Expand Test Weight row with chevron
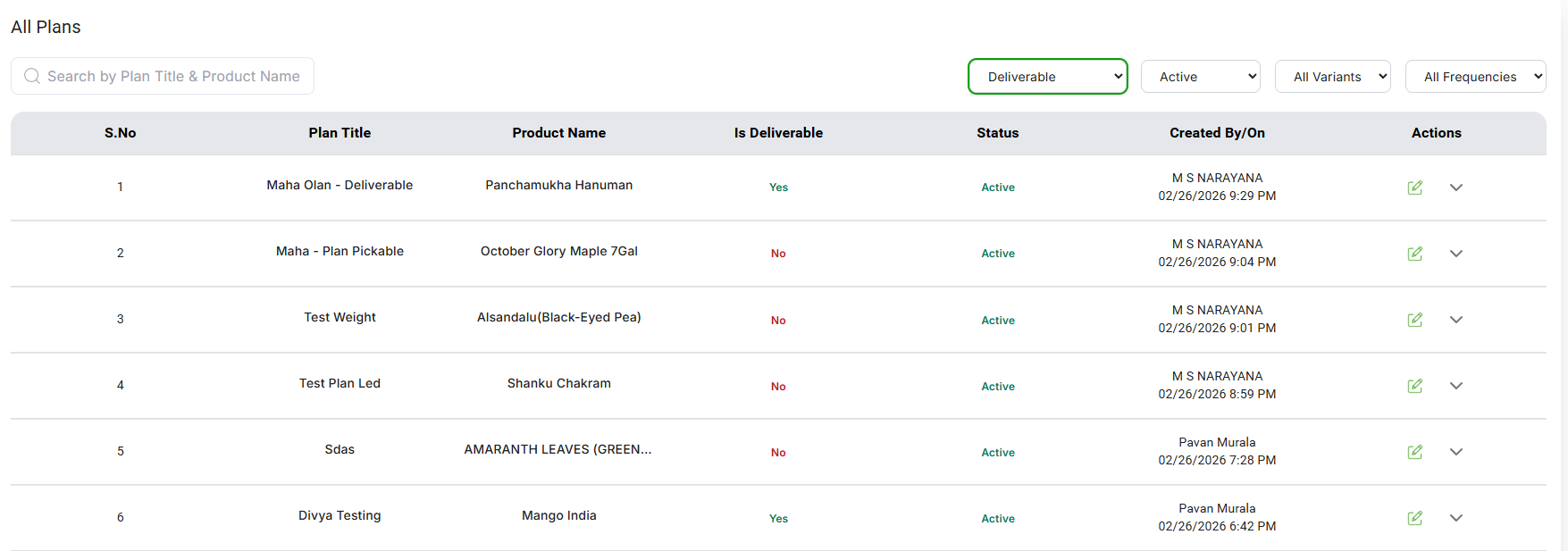Viewport: 1568px width, 551px height. 1455,320
